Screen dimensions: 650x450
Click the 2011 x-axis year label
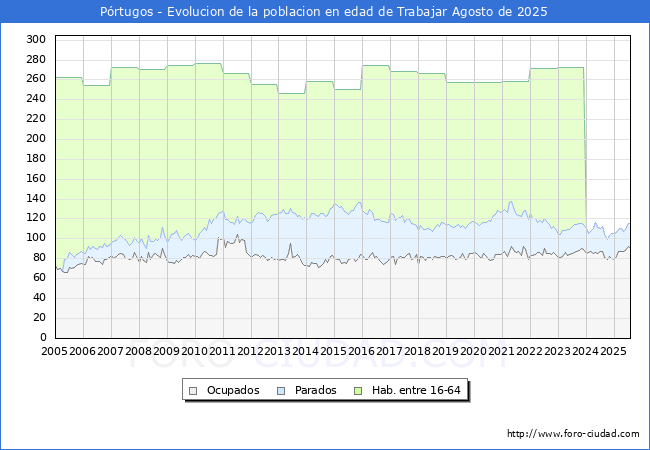(223, 351)
